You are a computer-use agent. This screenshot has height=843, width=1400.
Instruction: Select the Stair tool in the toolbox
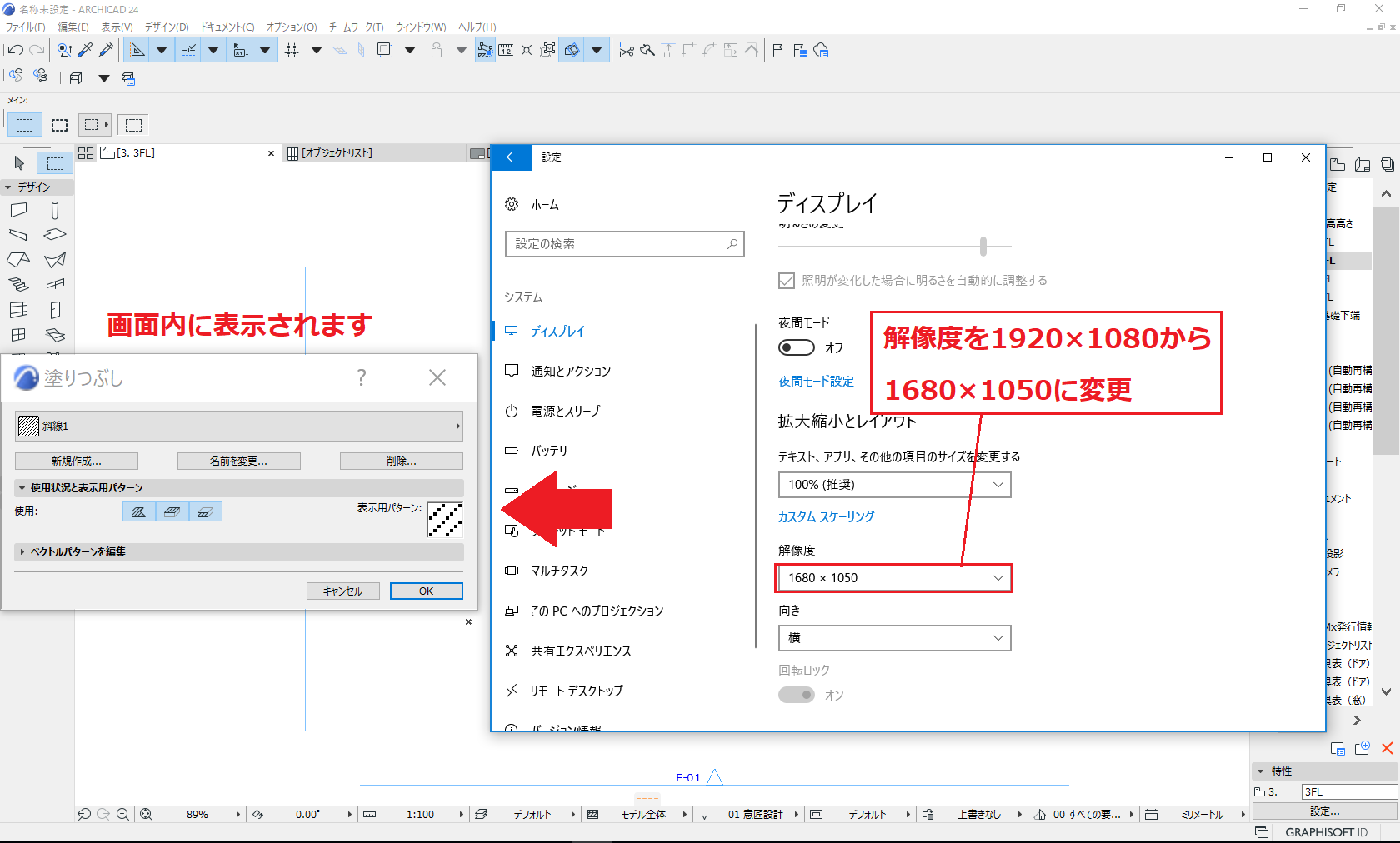click(x=18, y=285)
